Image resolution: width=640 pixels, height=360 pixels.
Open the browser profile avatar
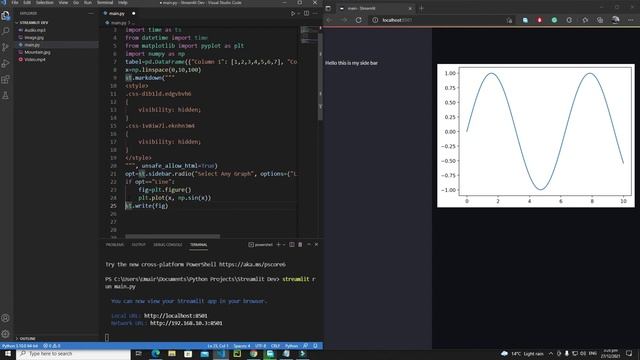[x=616, y=20]
